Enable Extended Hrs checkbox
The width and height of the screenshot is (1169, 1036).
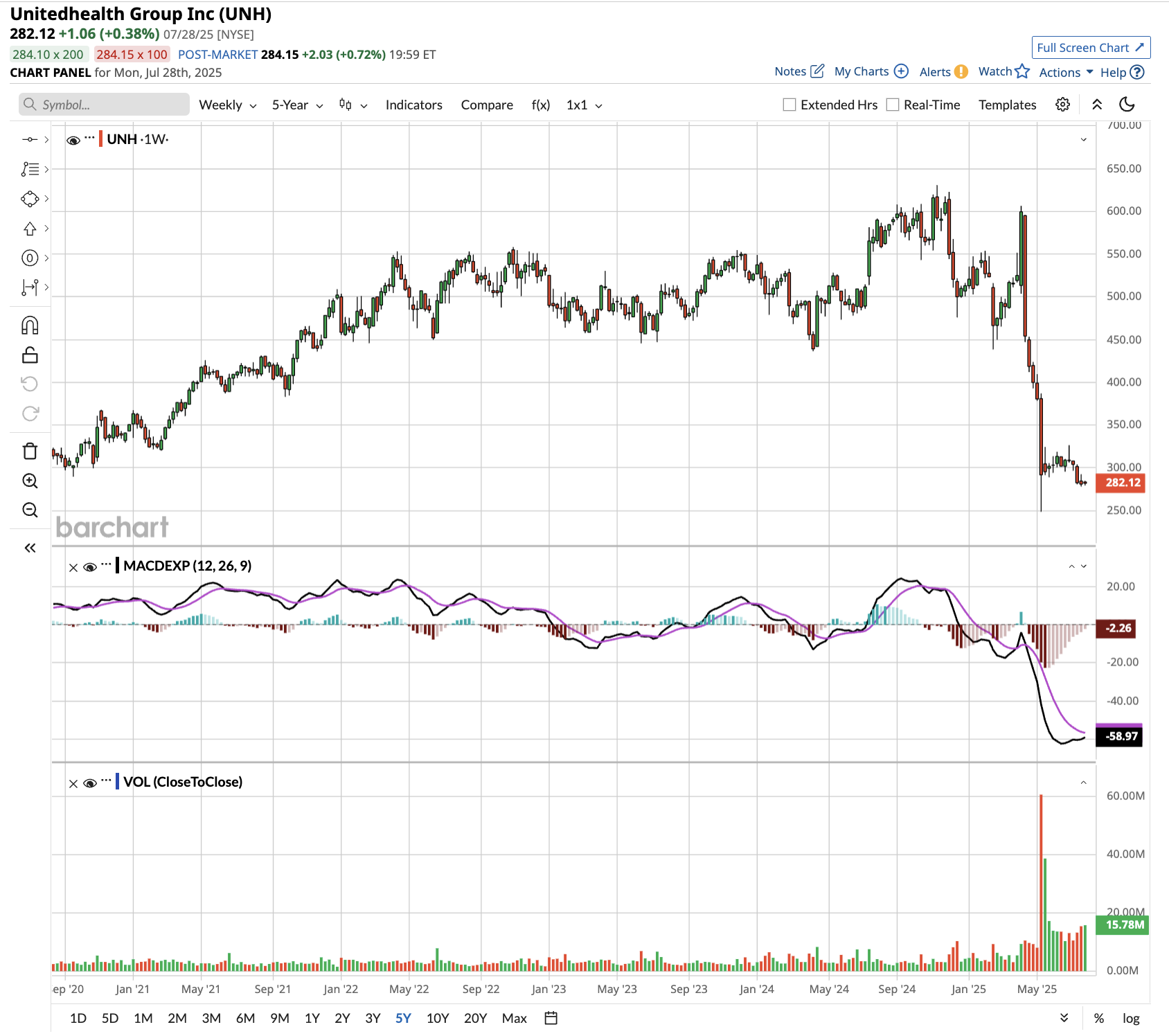pos(789,105)
